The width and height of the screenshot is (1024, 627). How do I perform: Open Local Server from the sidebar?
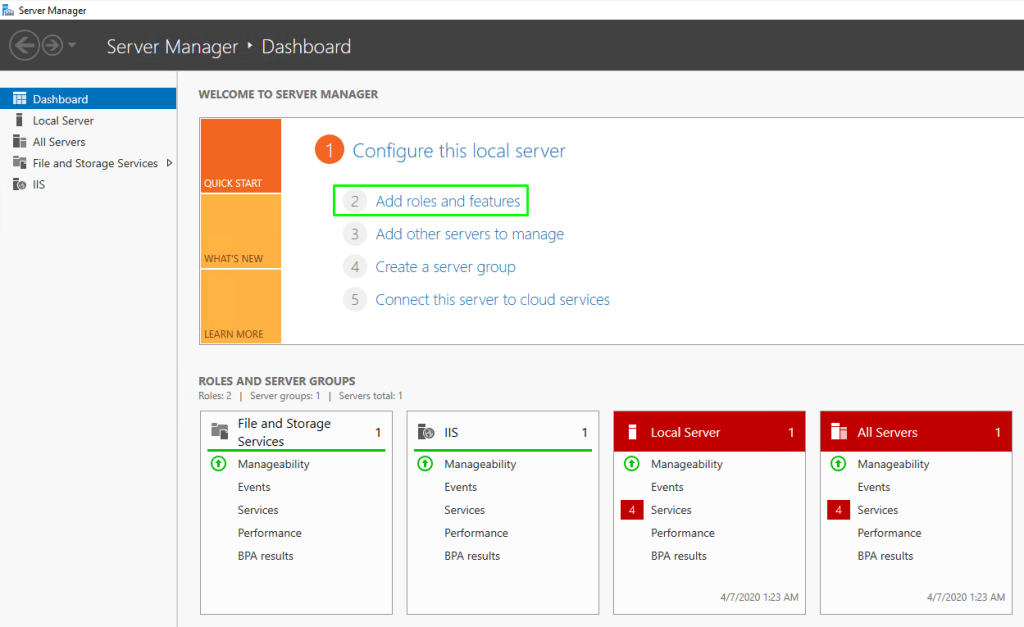[x=62, y=120]
